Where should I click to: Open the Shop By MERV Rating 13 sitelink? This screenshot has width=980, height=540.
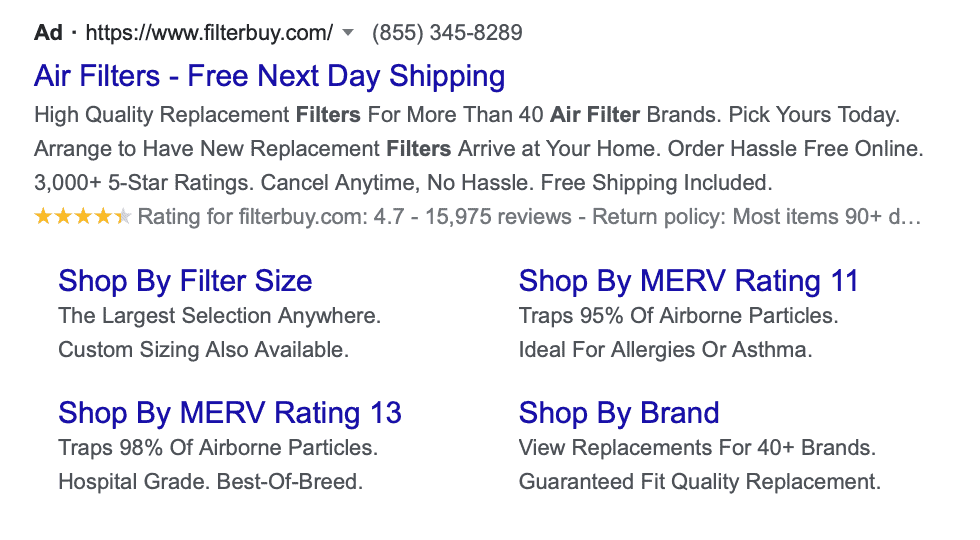tap(230, 412)
